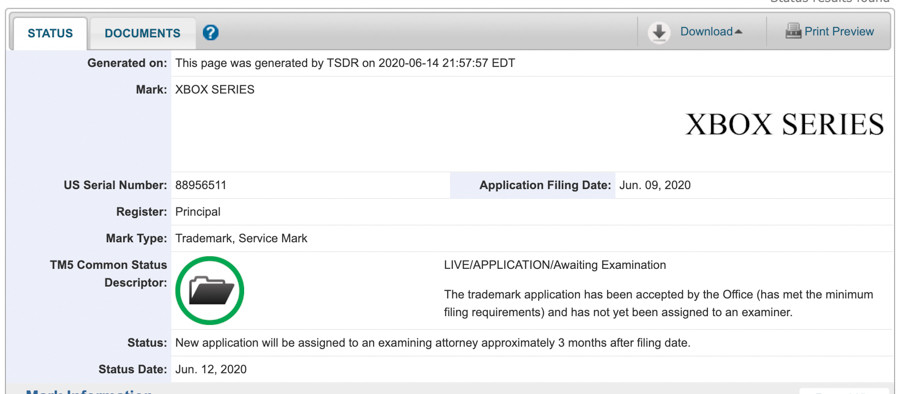Switch to the DOCUMENTS tab
The width and height of the screenshot is (900, 394).
[142, 33]
